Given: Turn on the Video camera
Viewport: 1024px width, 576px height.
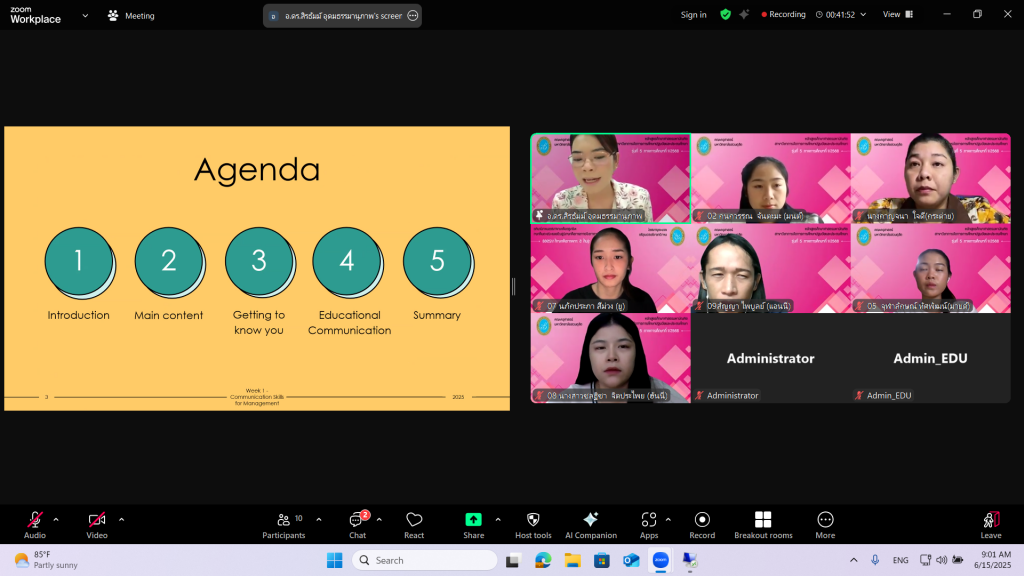Looking at the screenshot, I should (97, 520).
